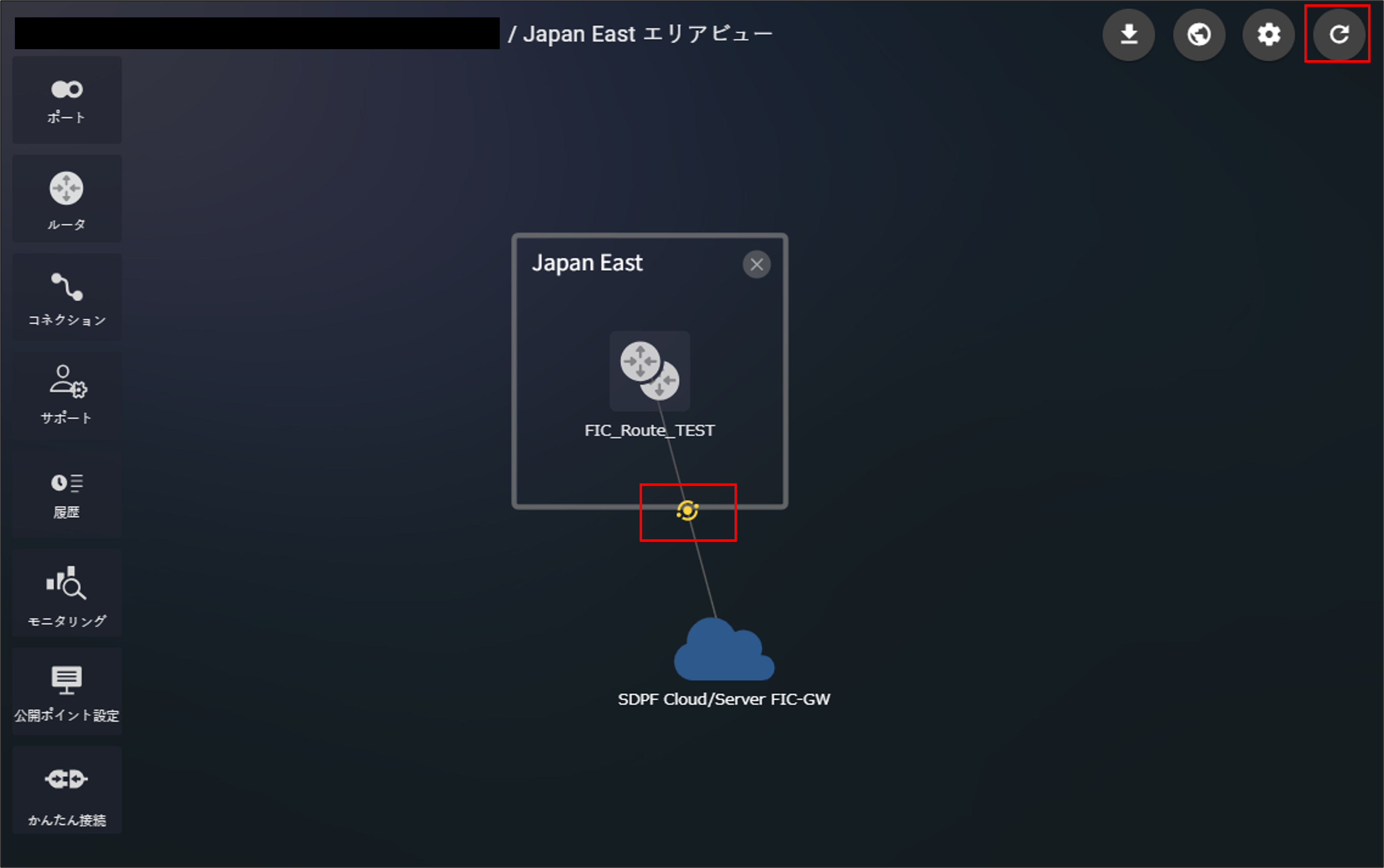1384x868 pixels.
Task: Click the yellow connection status indicator
Action: (687, 510)
